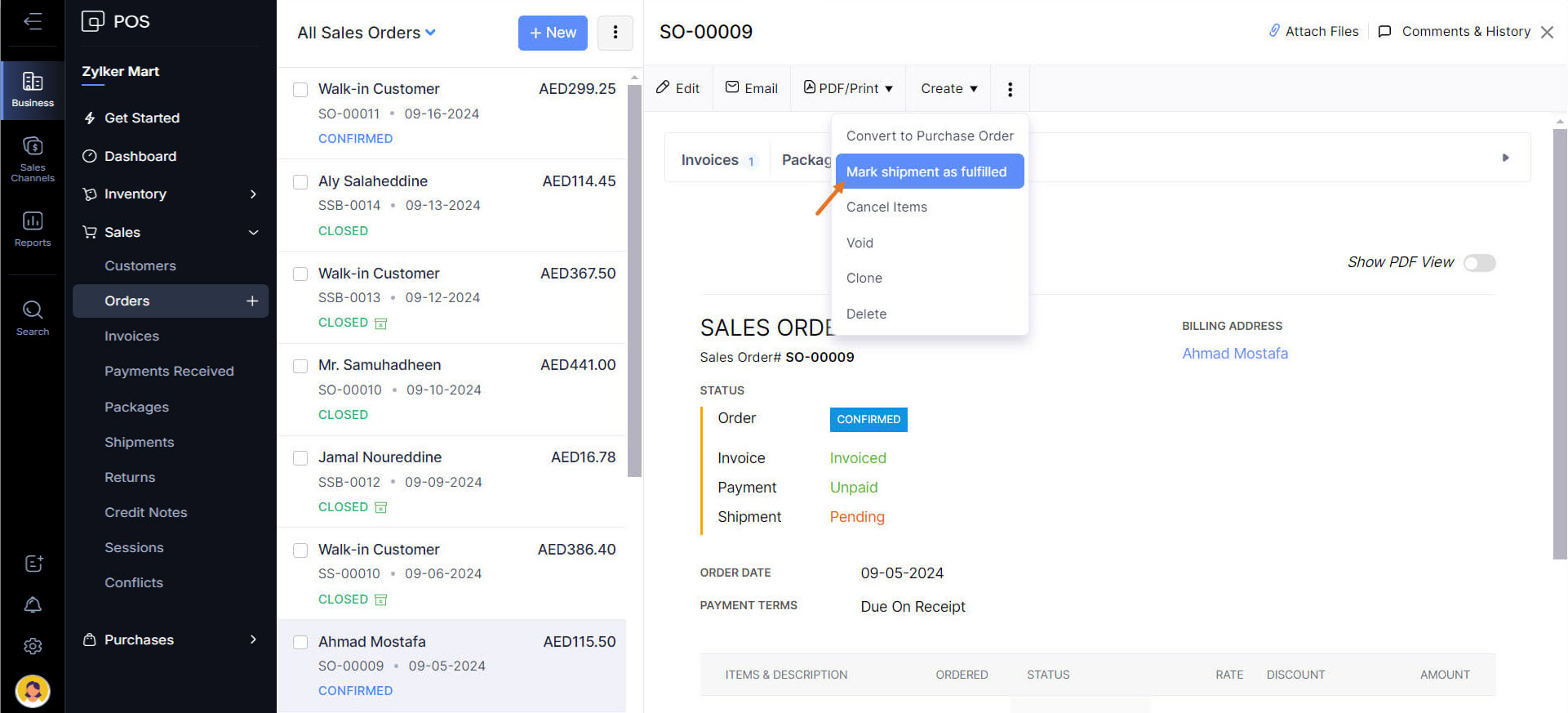Open the Reports sidebar icon
This screenshot has height=713, width=1568.
(33, 229)
